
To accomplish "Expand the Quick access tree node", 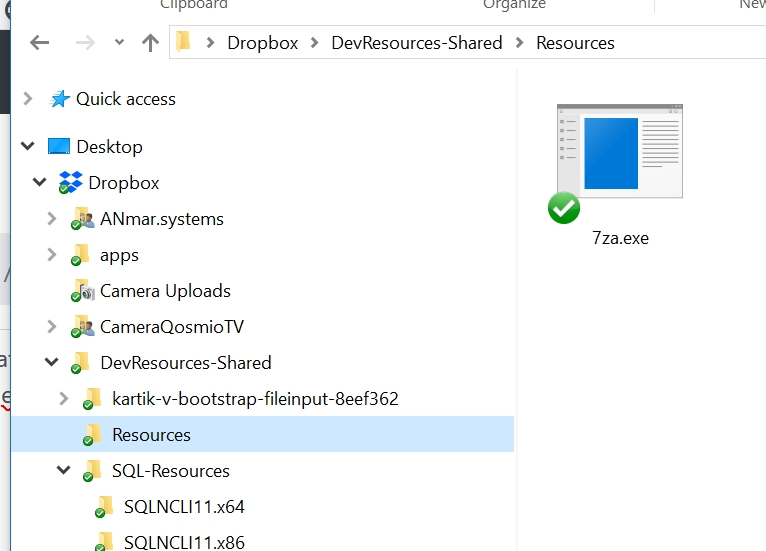I will pos(28,99).
